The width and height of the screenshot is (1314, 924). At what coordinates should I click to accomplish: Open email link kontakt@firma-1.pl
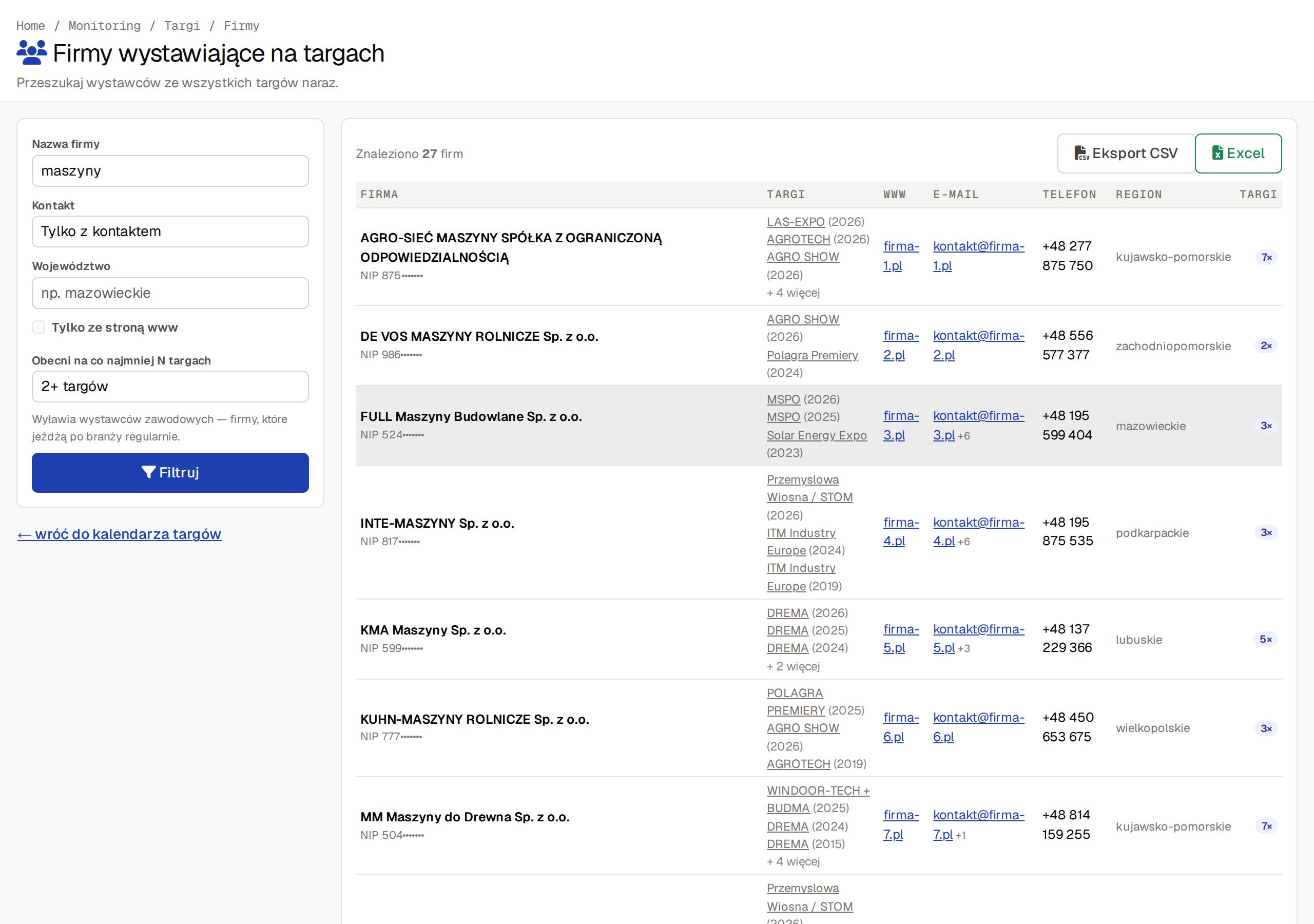(979, 256)
